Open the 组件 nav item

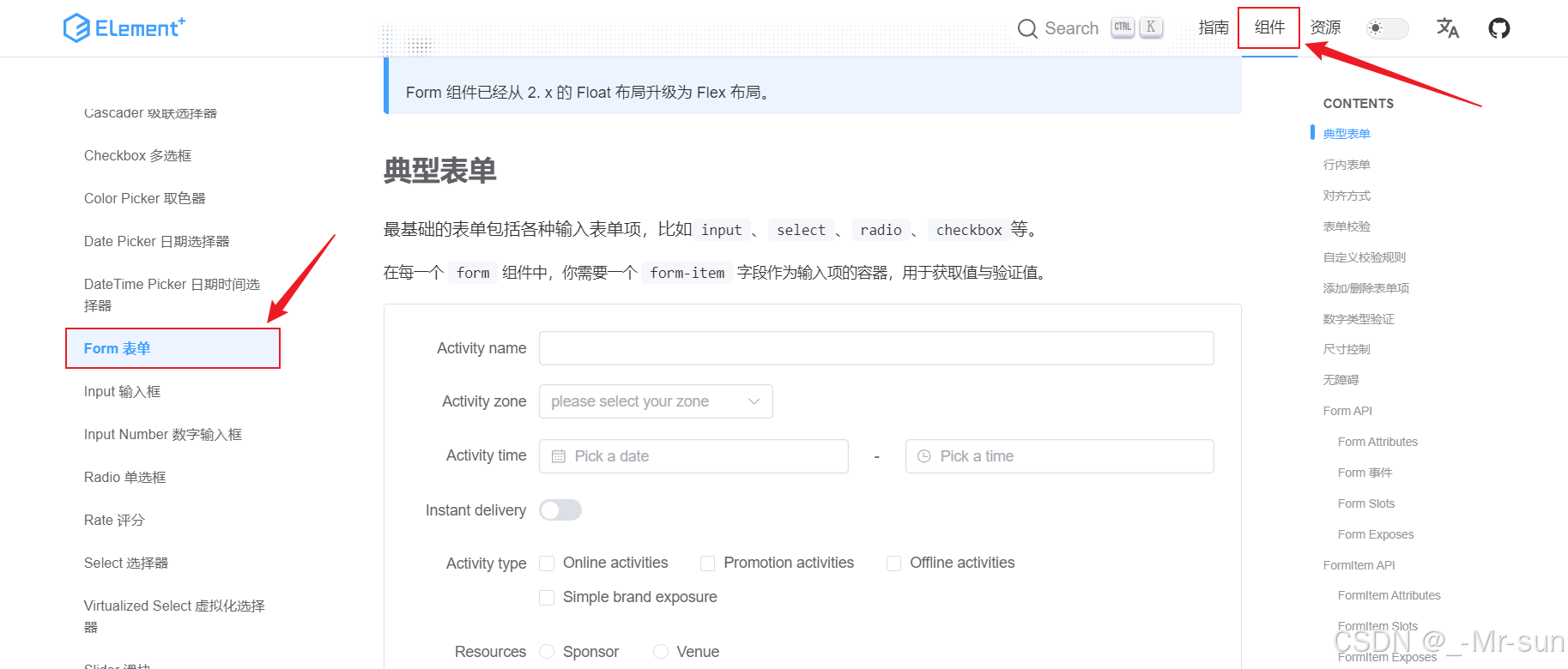click(1269, 27)
